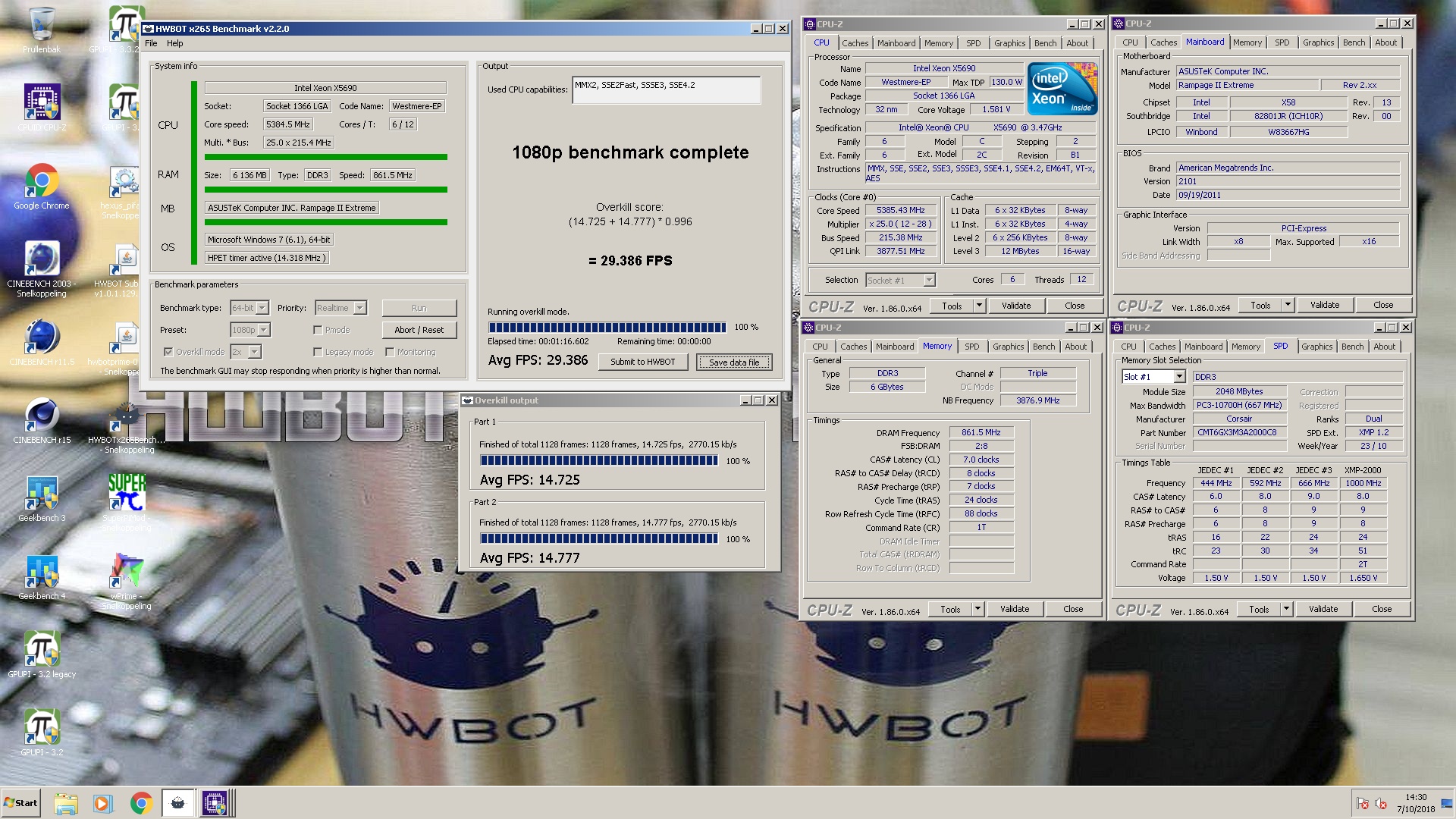Image resolution: width=1456 pixels, height=819 pixels.
Task: Click the Intel Xeon inside logo
Action: (1062, 89)
